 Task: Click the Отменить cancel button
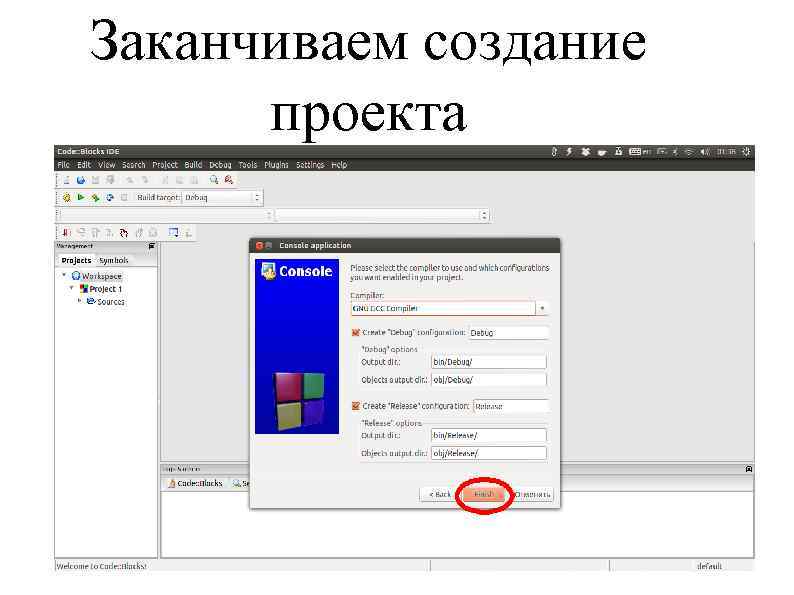coord(533,494)
